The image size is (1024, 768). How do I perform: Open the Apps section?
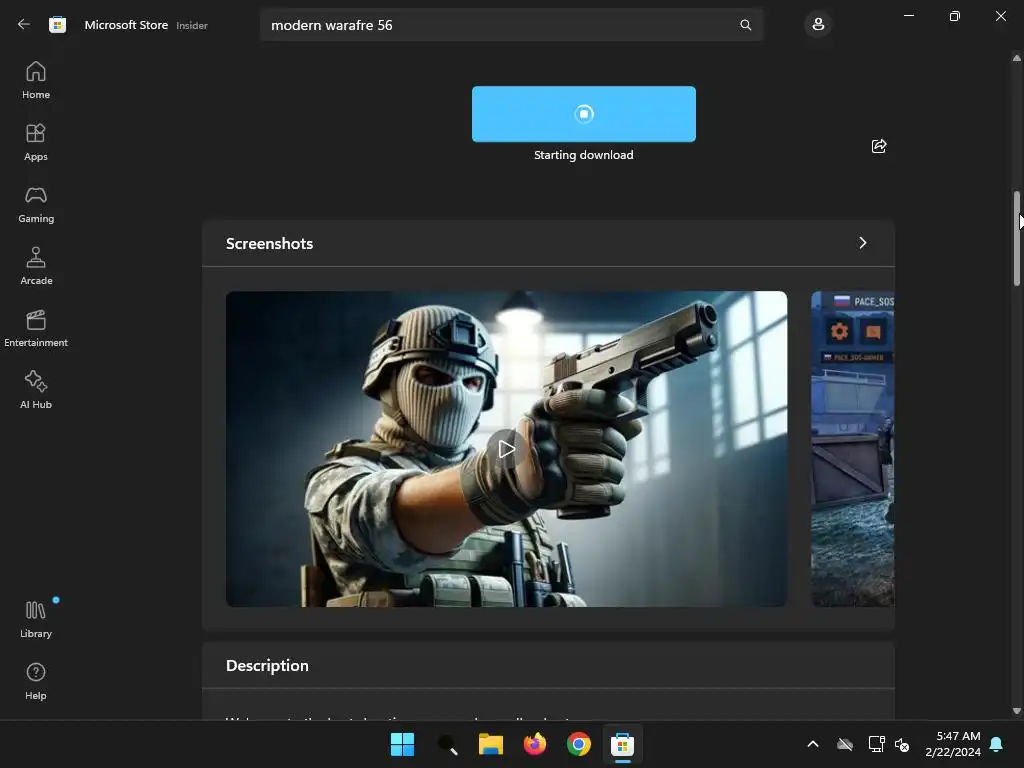36,142
